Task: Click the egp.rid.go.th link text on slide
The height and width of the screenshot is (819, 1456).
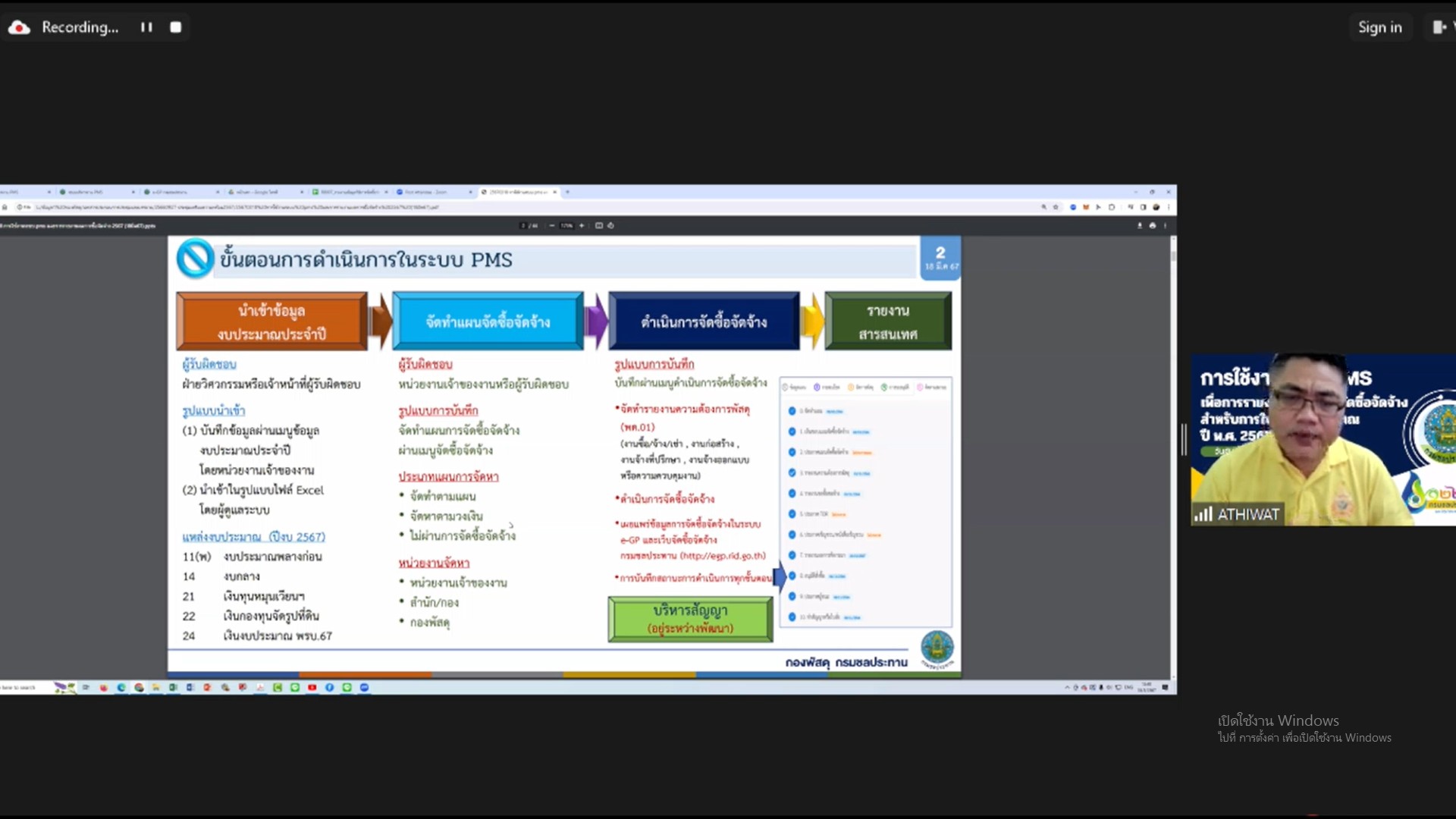Action: pyautogui.click(x=723, y=556)
